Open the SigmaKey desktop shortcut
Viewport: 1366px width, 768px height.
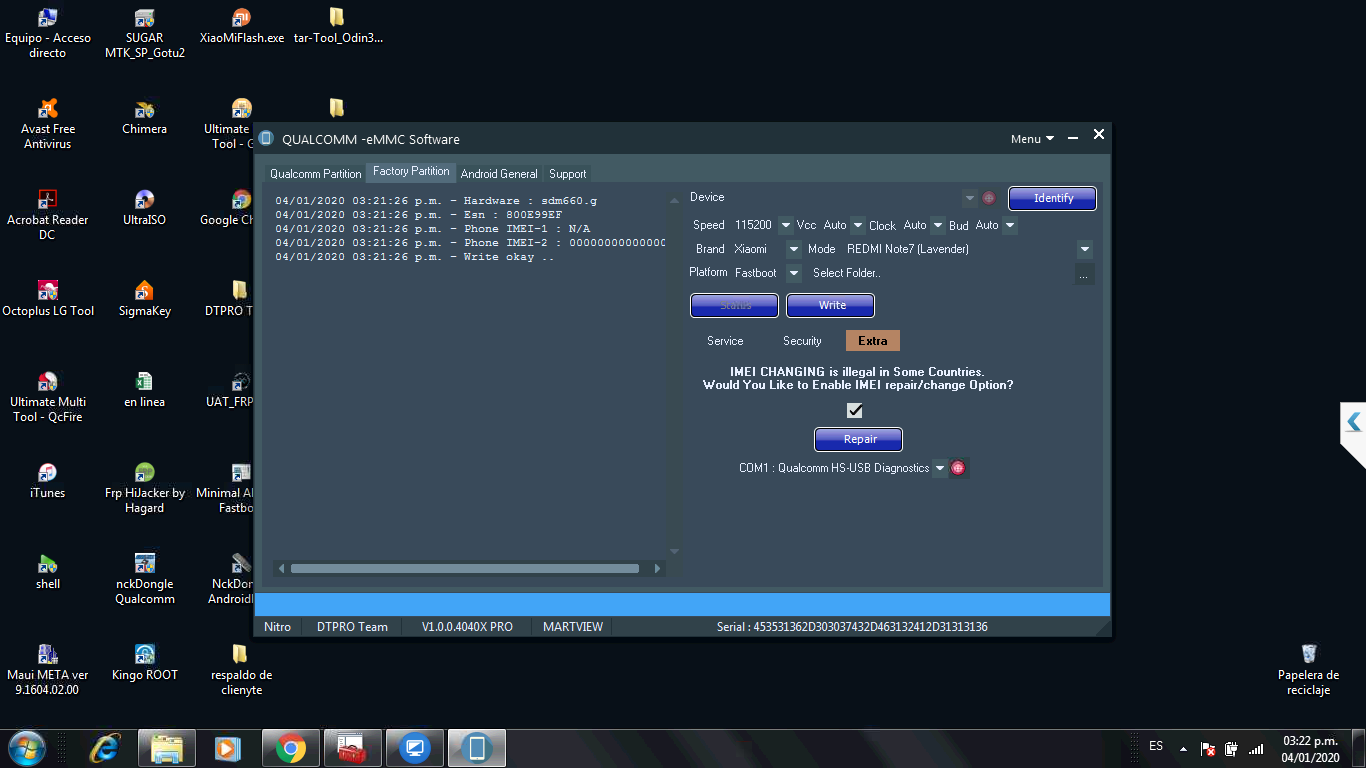(x=145, y=299)
